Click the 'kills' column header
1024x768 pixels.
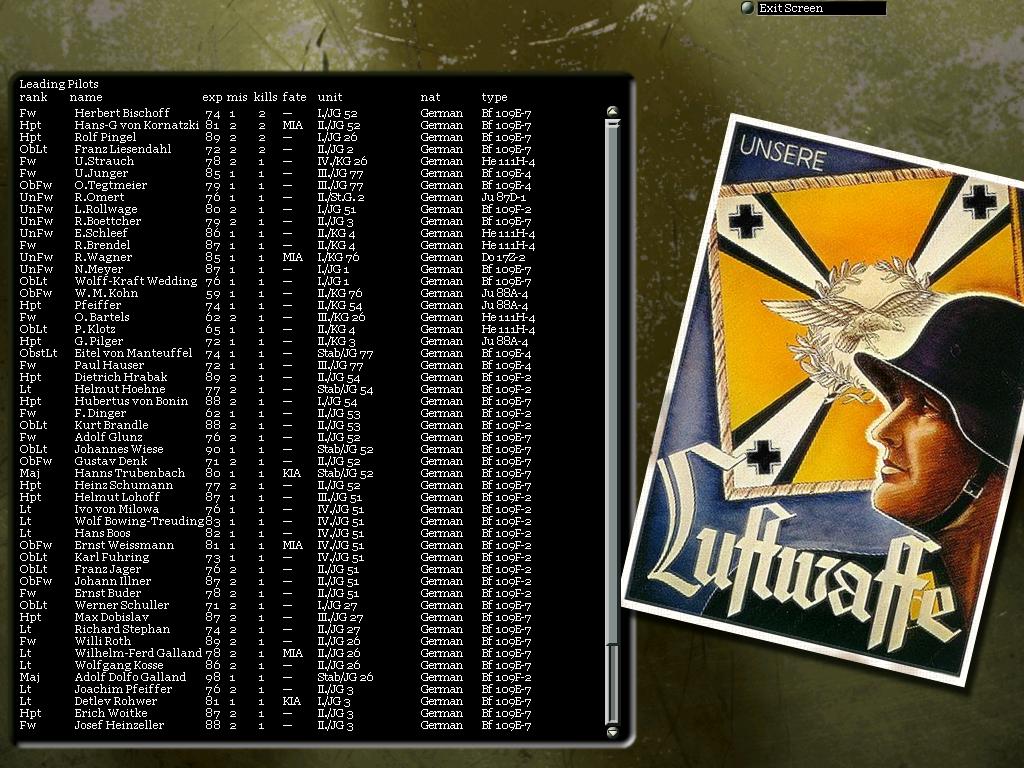pos(266,97)
